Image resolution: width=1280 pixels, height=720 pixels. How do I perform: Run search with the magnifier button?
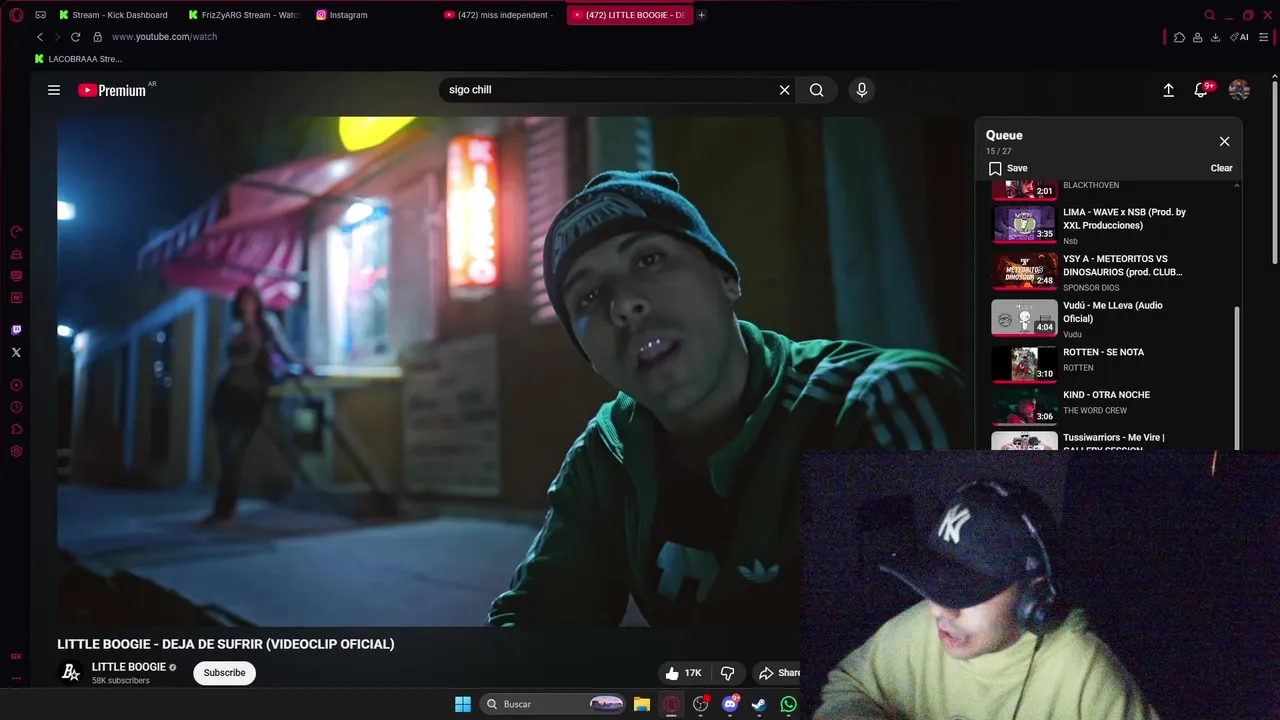click(x=817, y=90)
